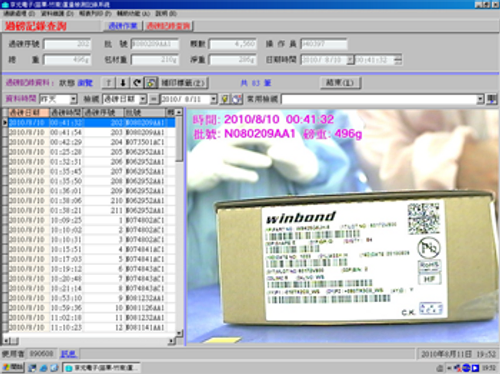
Task: Switch to the weighing record query tab
Action: coord(168,26)
